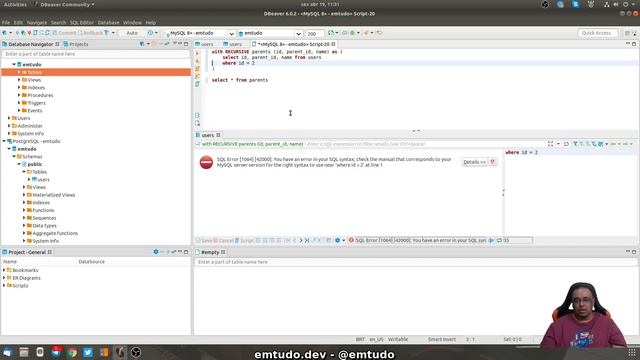
Task: Switch to the Script-20 editor tab
Action: tap(294, 44)
